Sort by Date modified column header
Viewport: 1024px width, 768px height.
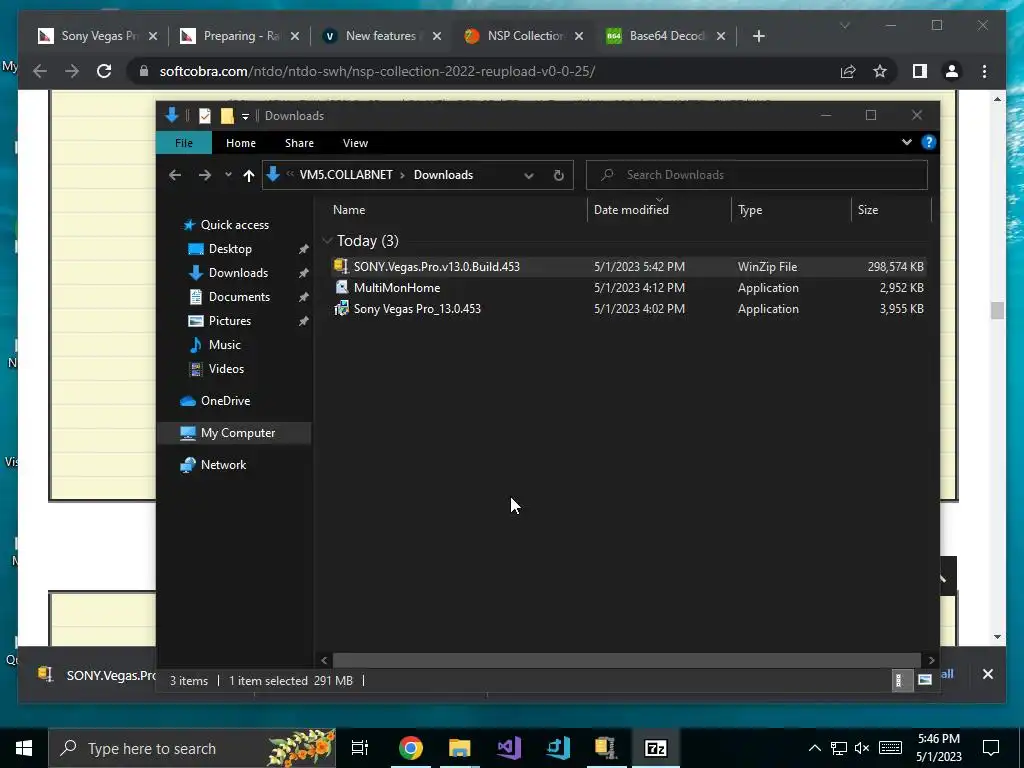click(x=631, y=210)
